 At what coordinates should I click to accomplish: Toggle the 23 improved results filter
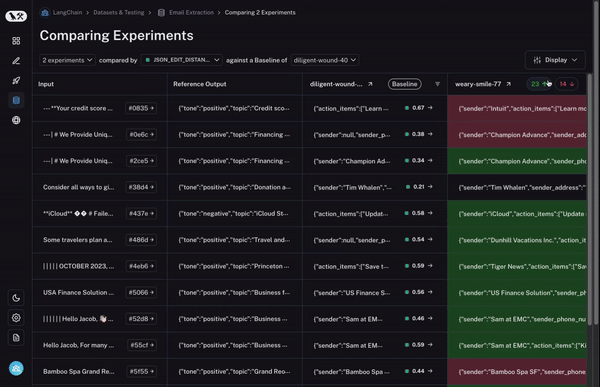[x=539, y=84]
